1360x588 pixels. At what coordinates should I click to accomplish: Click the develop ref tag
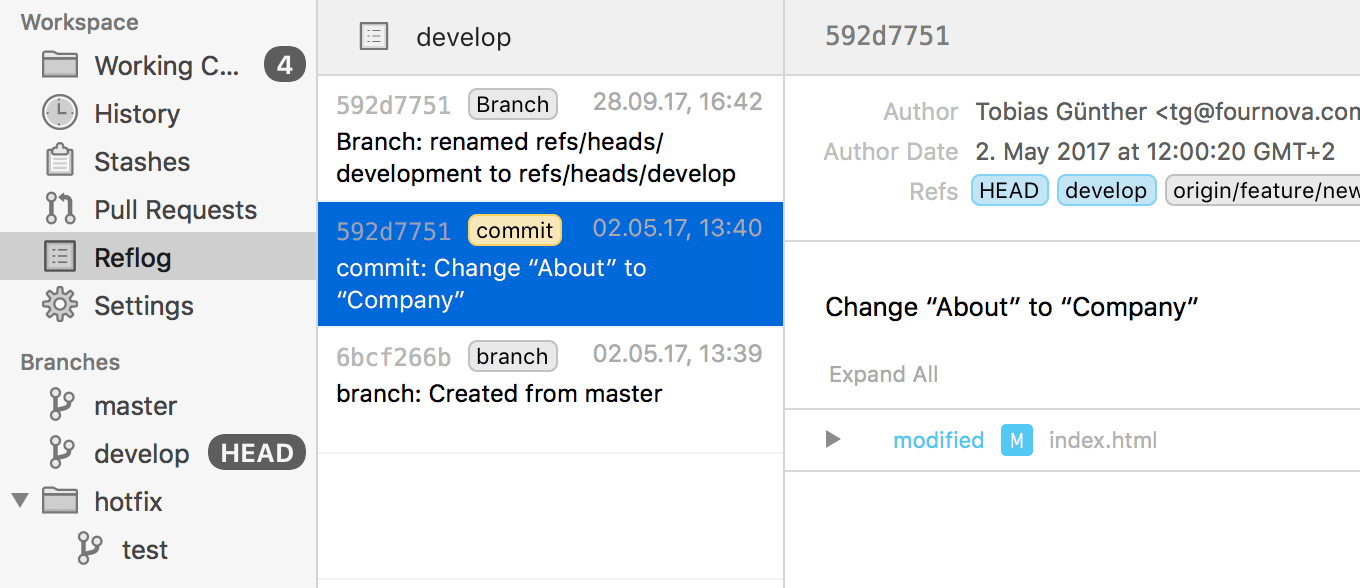tap(1105, 190)
